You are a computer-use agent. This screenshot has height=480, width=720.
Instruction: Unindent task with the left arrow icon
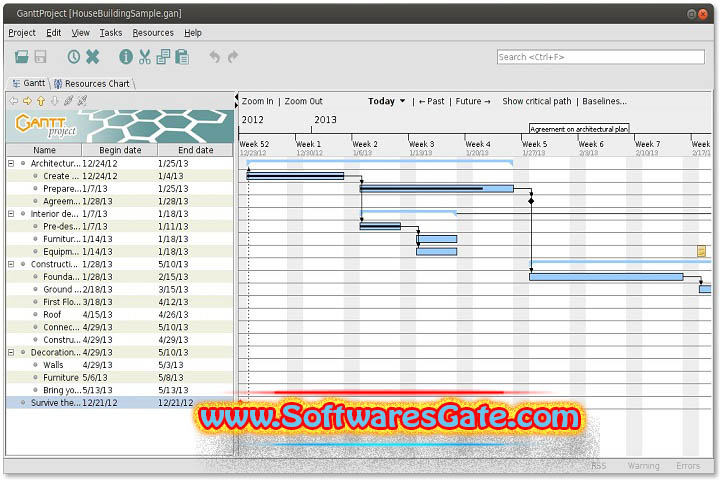pos(14,101)
